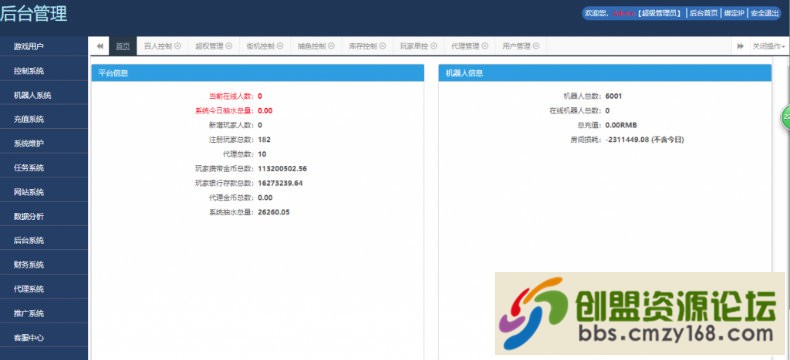Click the tab bar right double-arrow icon
Screen dimensions: 790x360
(740, 46)
